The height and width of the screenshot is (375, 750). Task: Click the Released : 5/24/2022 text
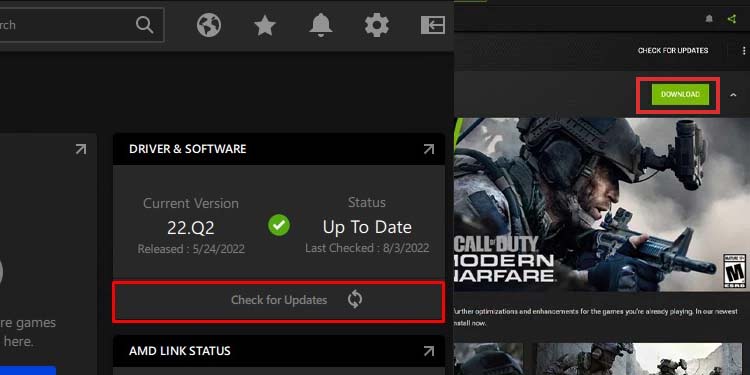(191, 249)
